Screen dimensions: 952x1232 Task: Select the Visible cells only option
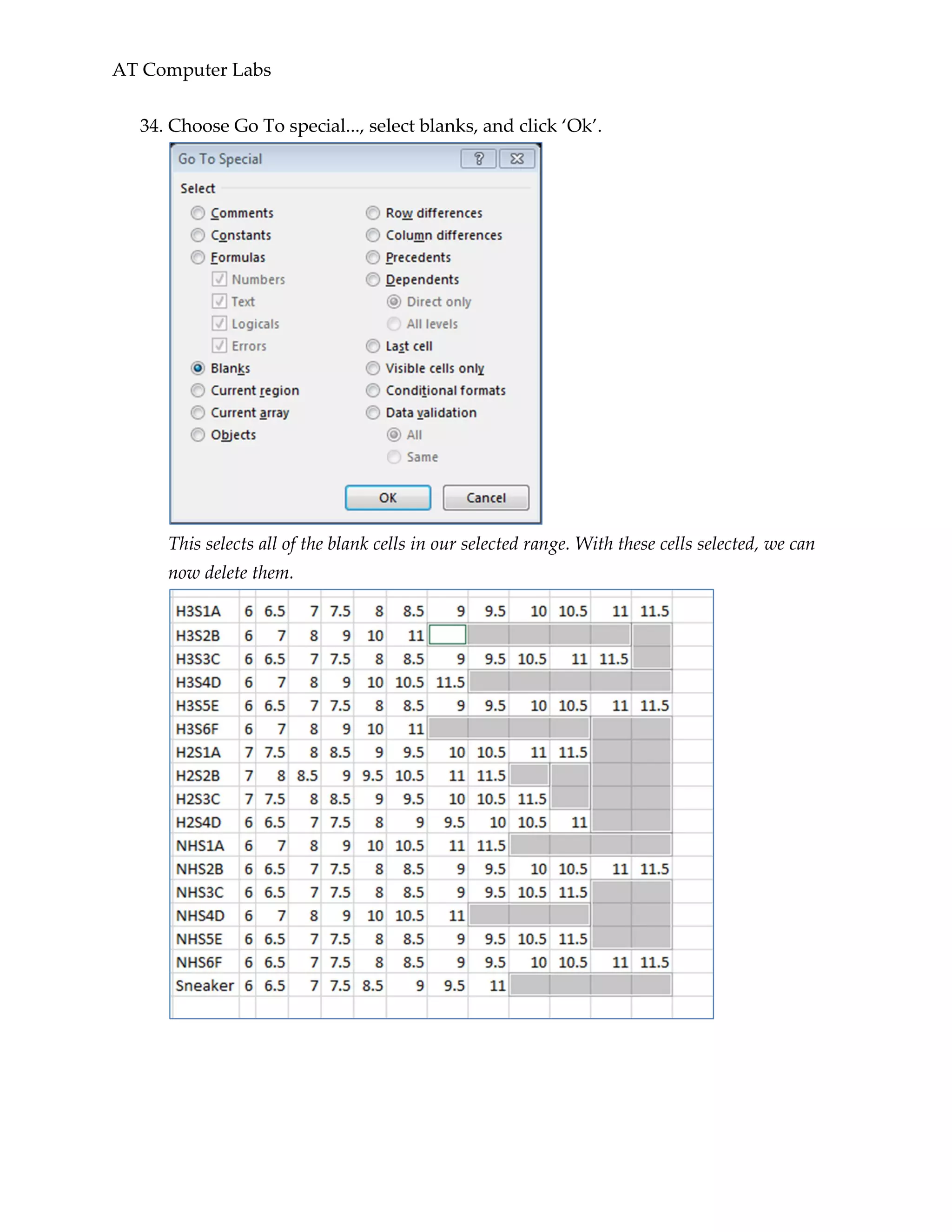pyautogui.click(x=373, y=368)
